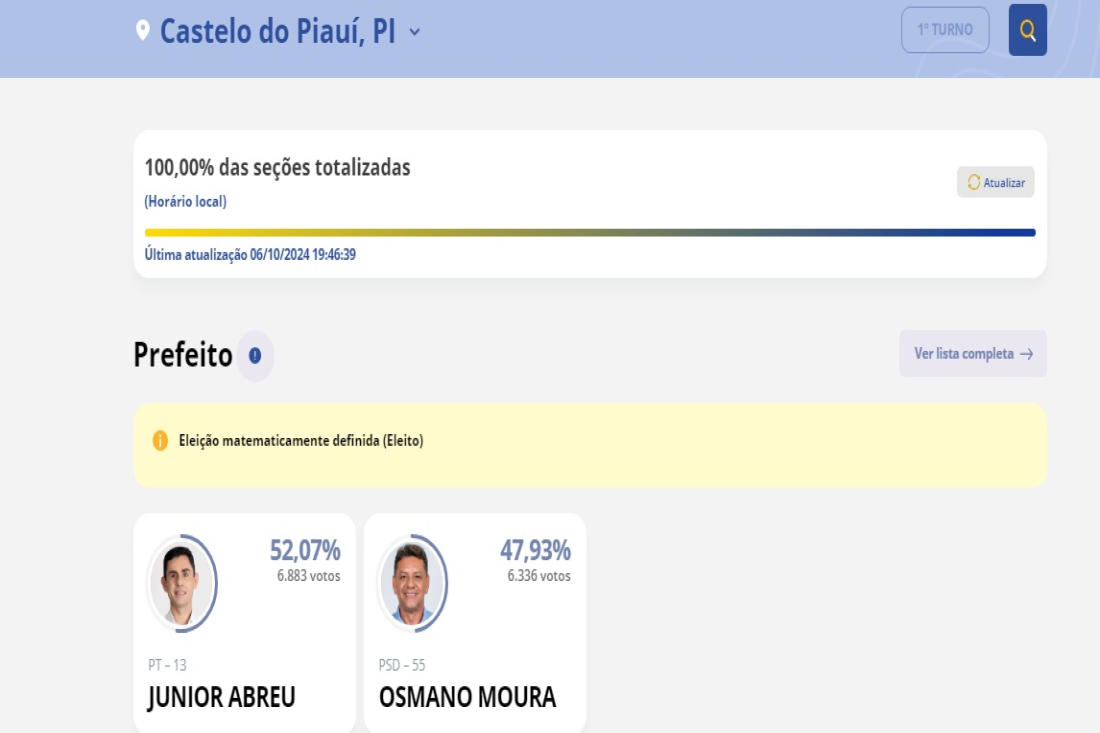The image size is (1100, 733).
Task: Click the 52,07% vote percentage
Action: [x=305, y=550]
